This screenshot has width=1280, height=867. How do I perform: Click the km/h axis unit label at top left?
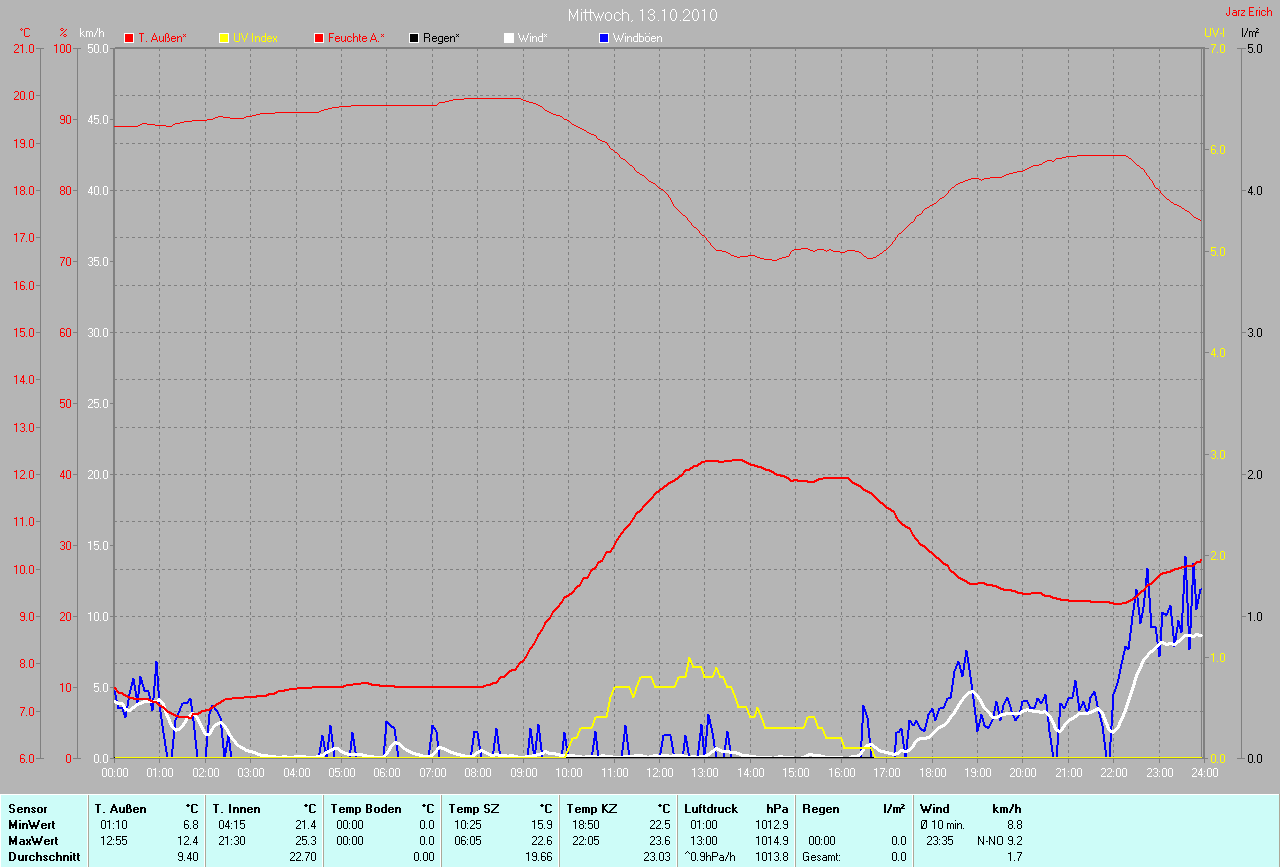pyautogui.click(x=87, y=33)
